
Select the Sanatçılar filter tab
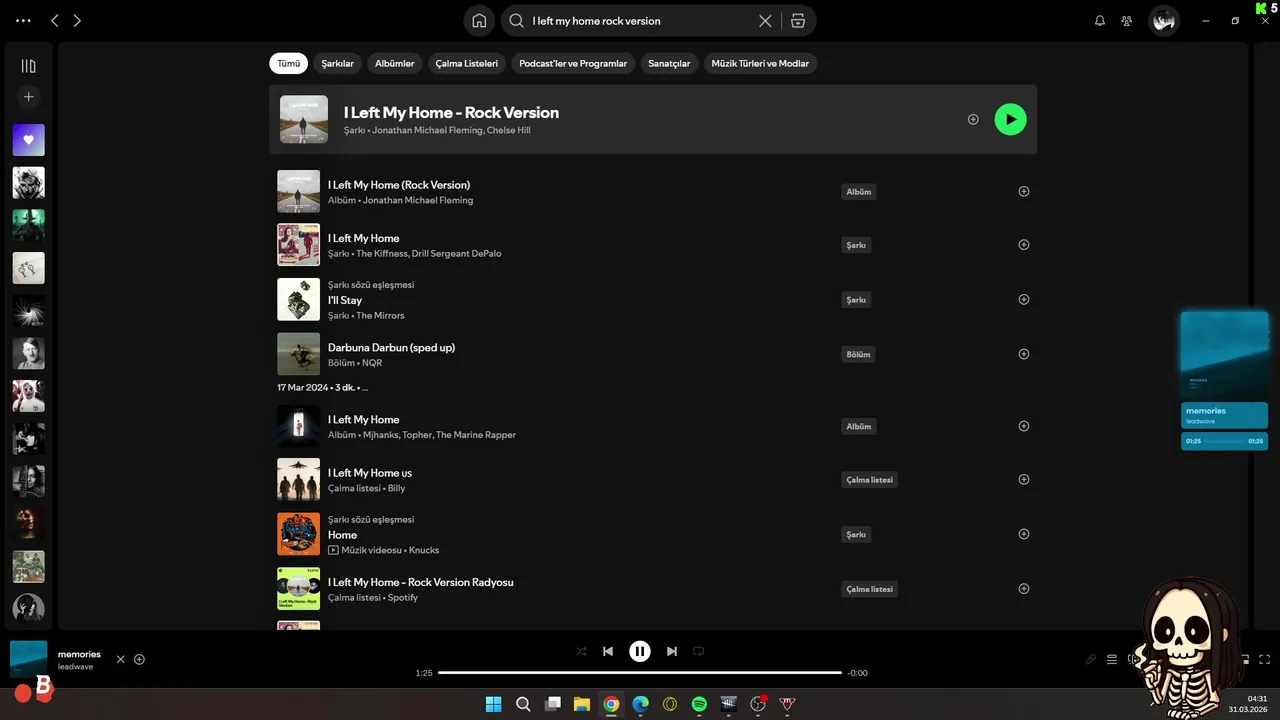(669, 63)
